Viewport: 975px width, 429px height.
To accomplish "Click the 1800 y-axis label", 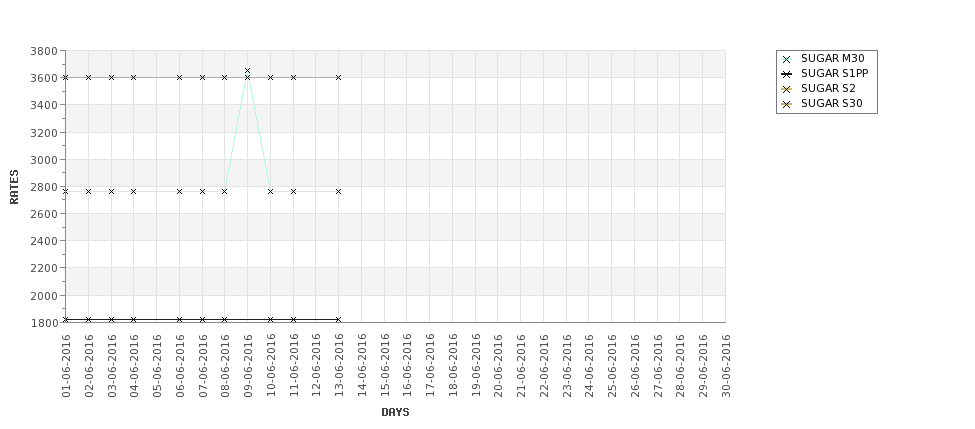I will pyautogui.click(x=44, y=323).
